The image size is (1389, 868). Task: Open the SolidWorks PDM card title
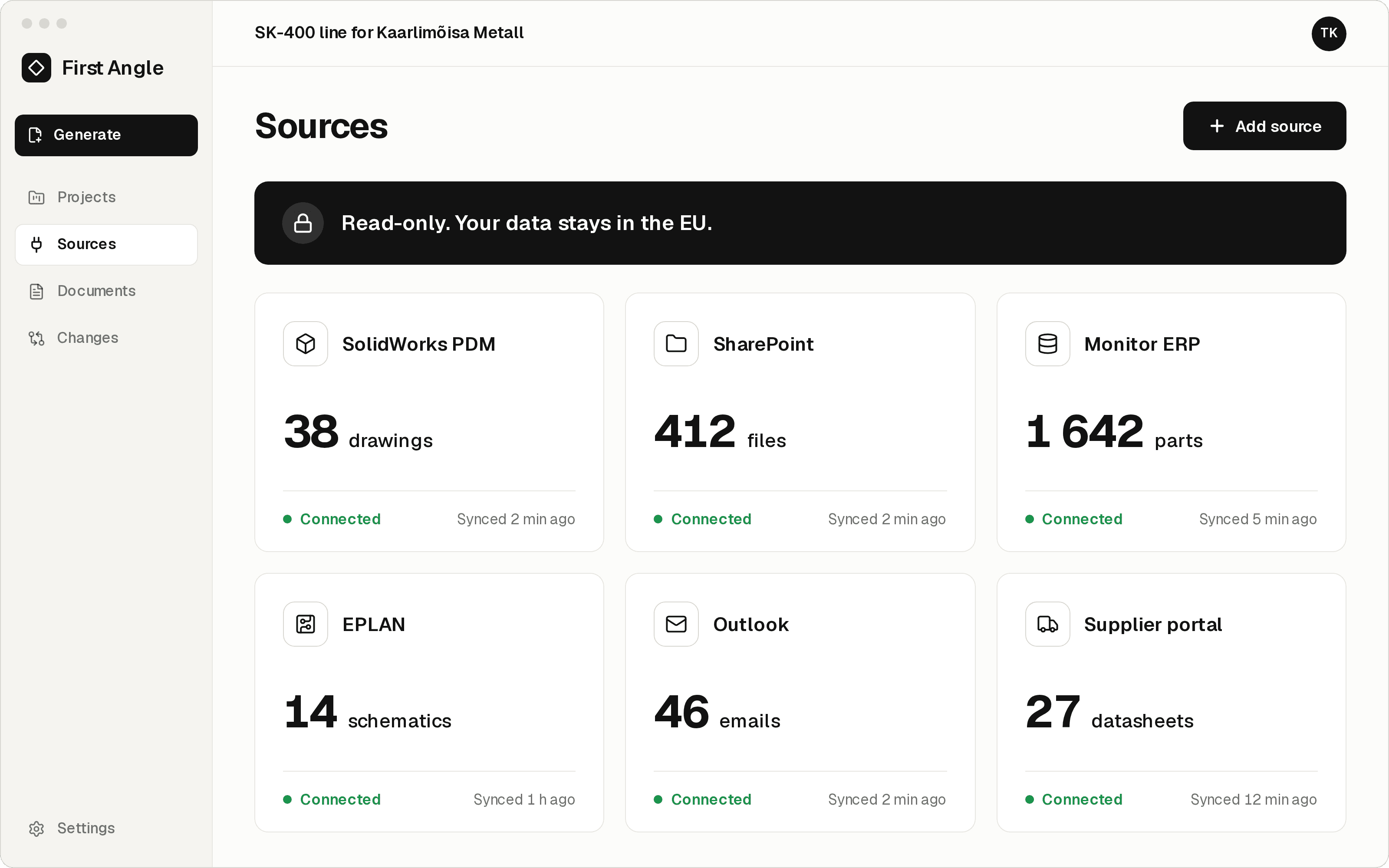(418, 344)
